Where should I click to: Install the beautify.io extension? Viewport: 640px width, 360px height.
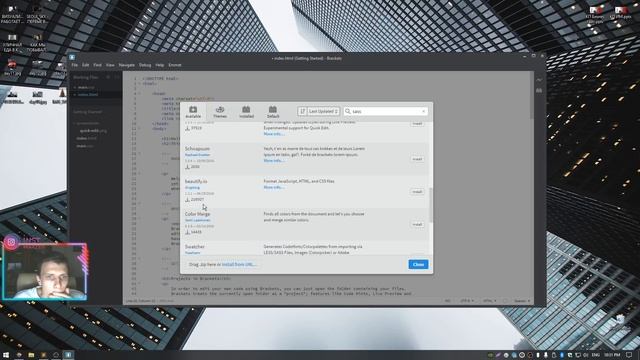(417, 191)
